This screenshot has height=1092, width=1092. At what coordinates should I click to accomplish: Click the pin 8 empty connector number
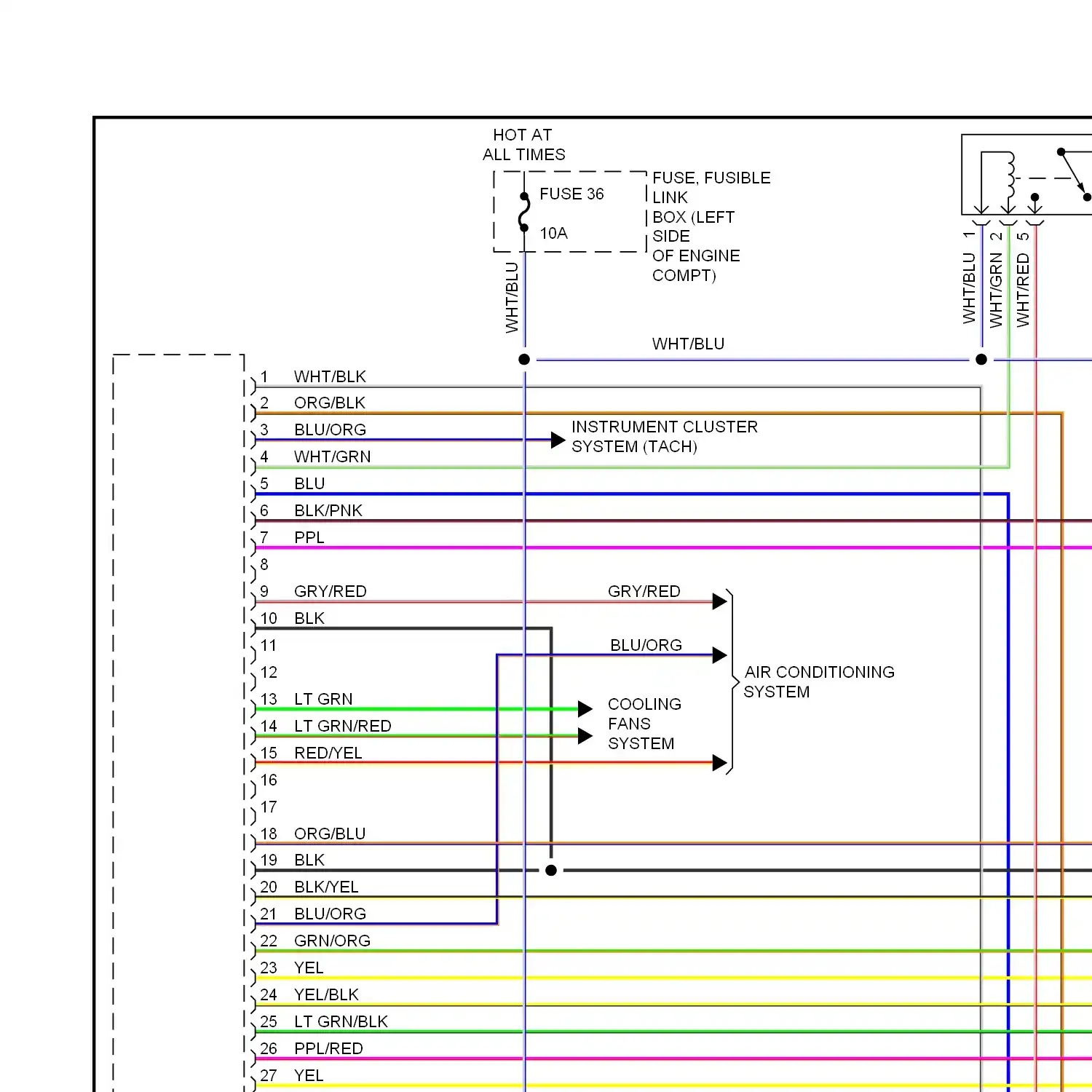pyautogui.click(x=264, y=564)
